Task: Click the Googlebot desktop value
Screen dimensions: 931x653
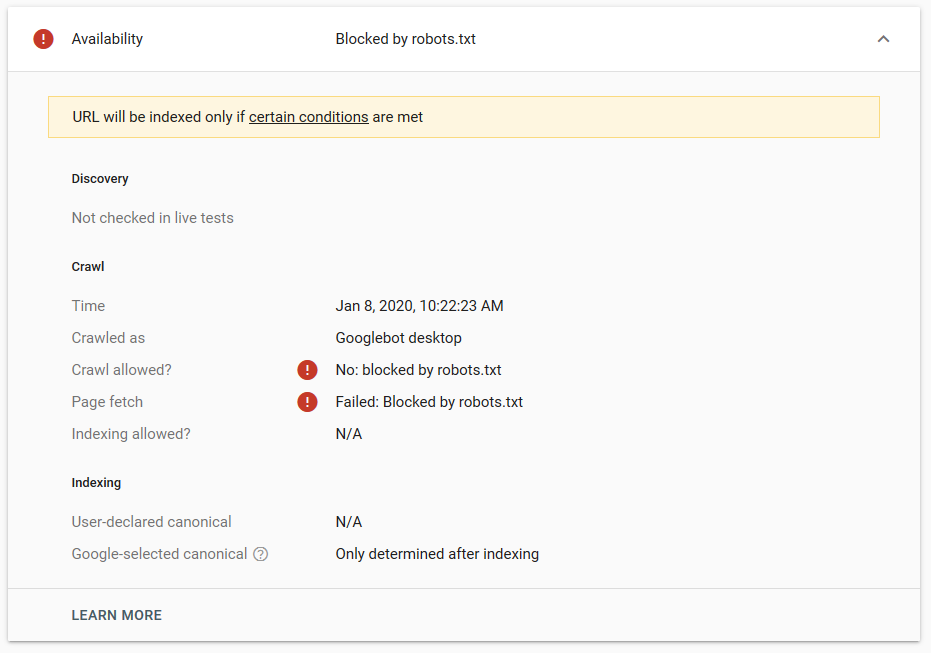Action: click(398, 338)
